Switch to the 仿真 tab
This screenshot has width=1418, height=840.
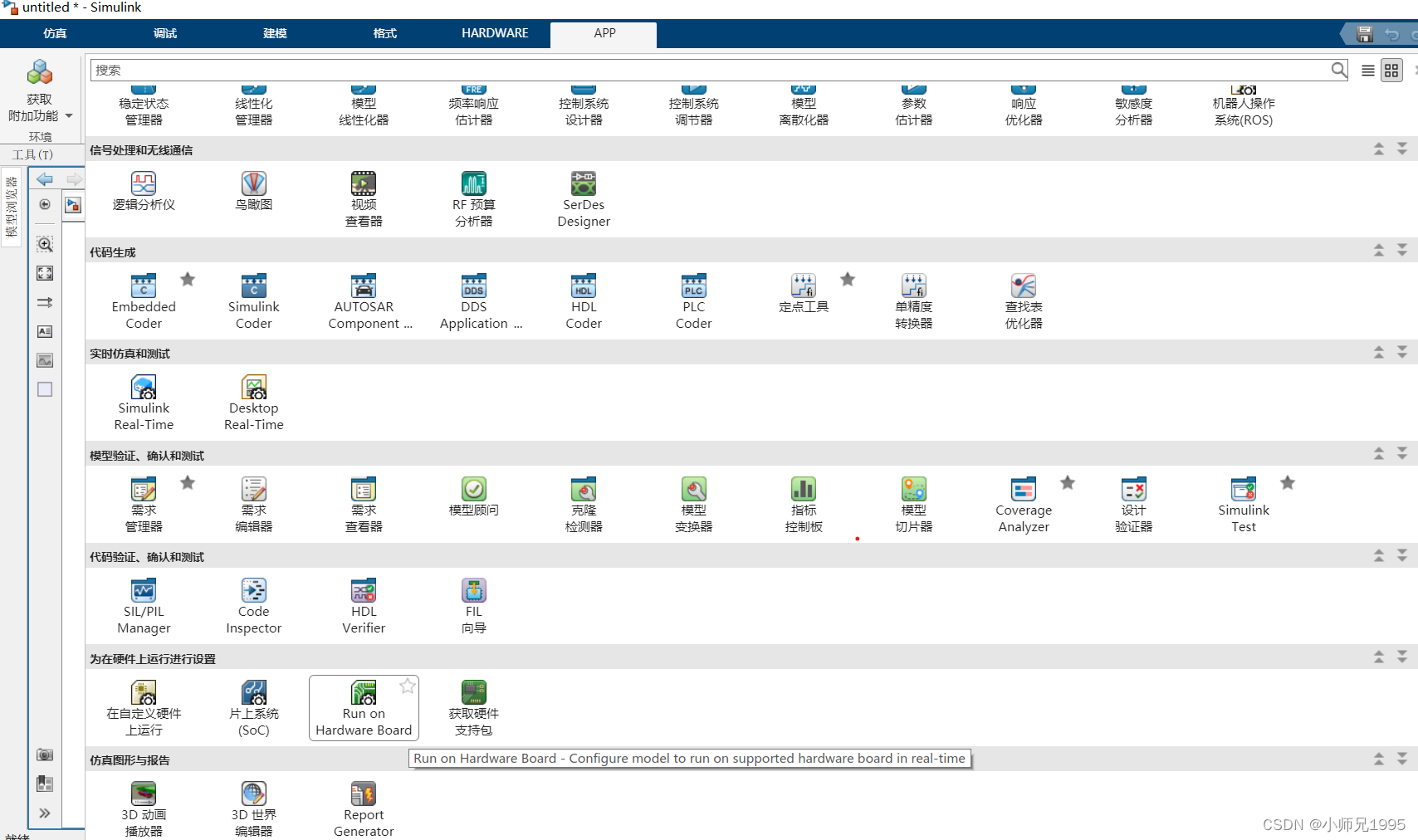[x=55, y=33]
